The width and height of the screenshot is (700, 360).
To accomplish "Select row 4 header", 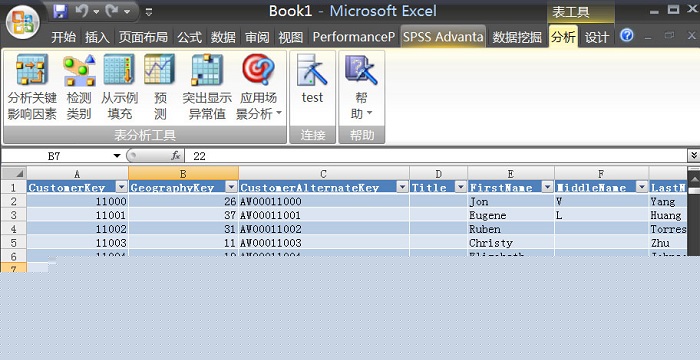I will click(13, 229).
